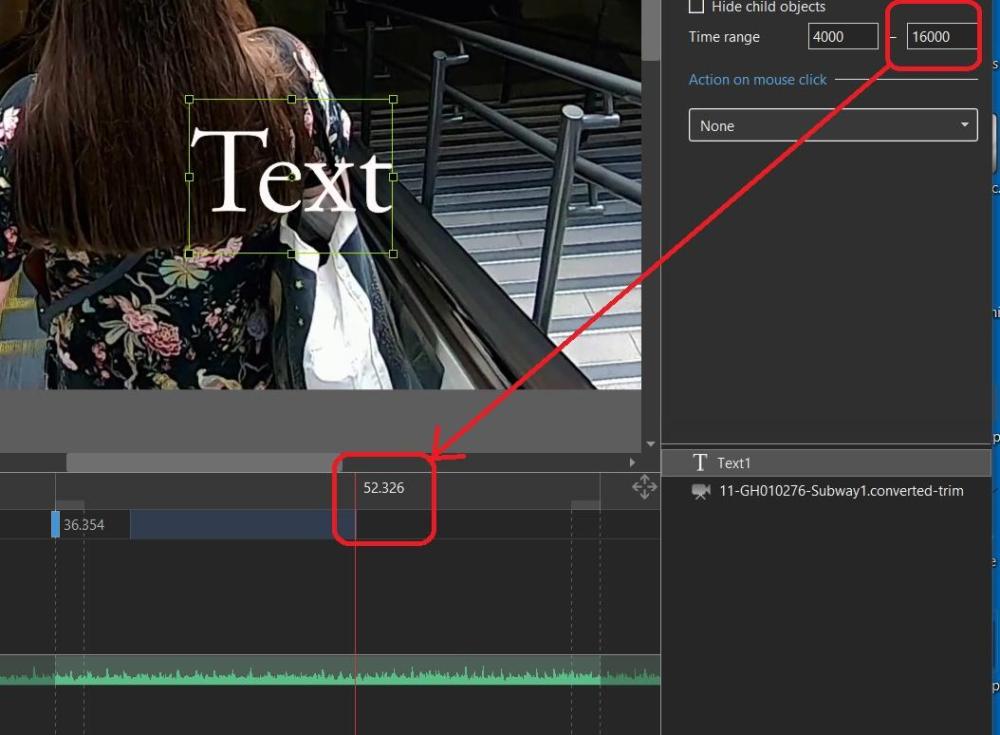The image size is (1000, 735).
Task: Enable the Hide child objects checkbox
Action: click(697, 7)
